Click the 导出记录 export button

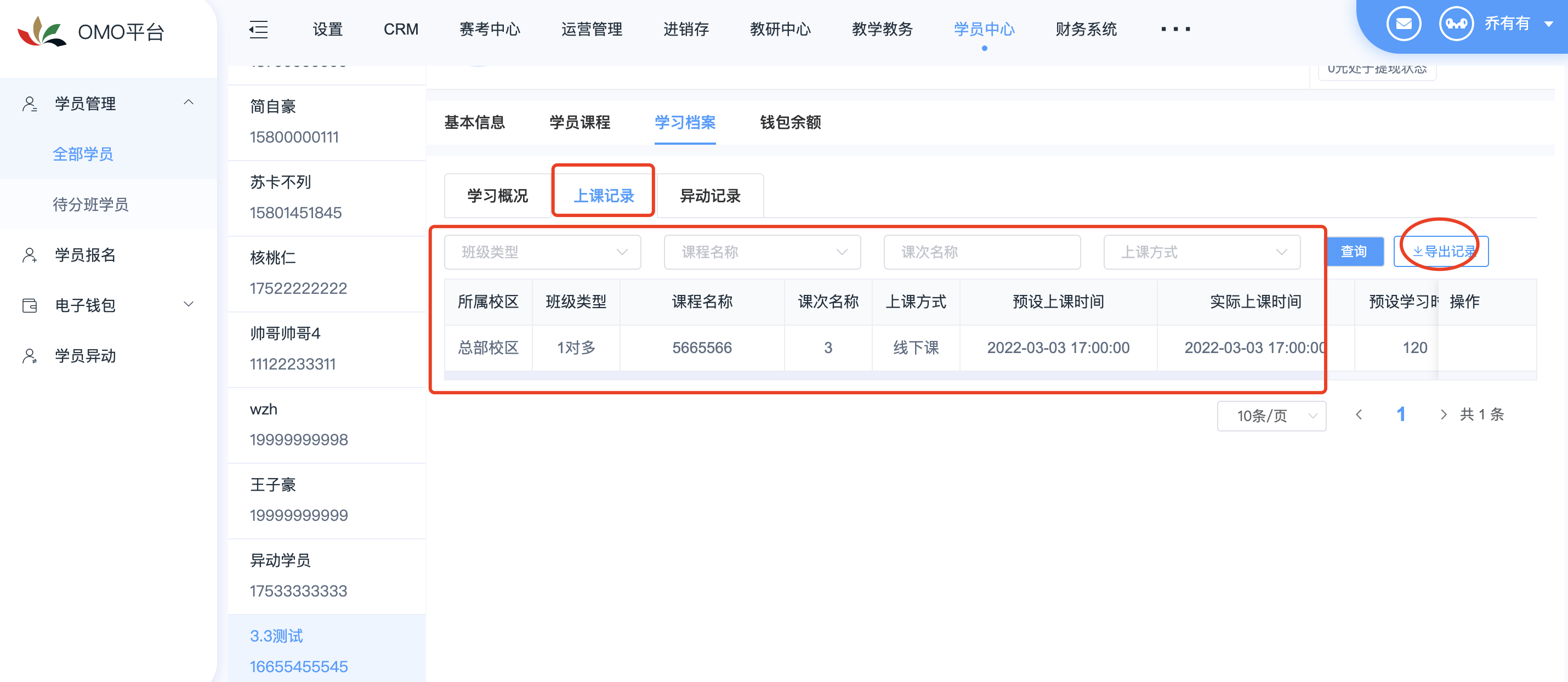[x=1441, y=252]
